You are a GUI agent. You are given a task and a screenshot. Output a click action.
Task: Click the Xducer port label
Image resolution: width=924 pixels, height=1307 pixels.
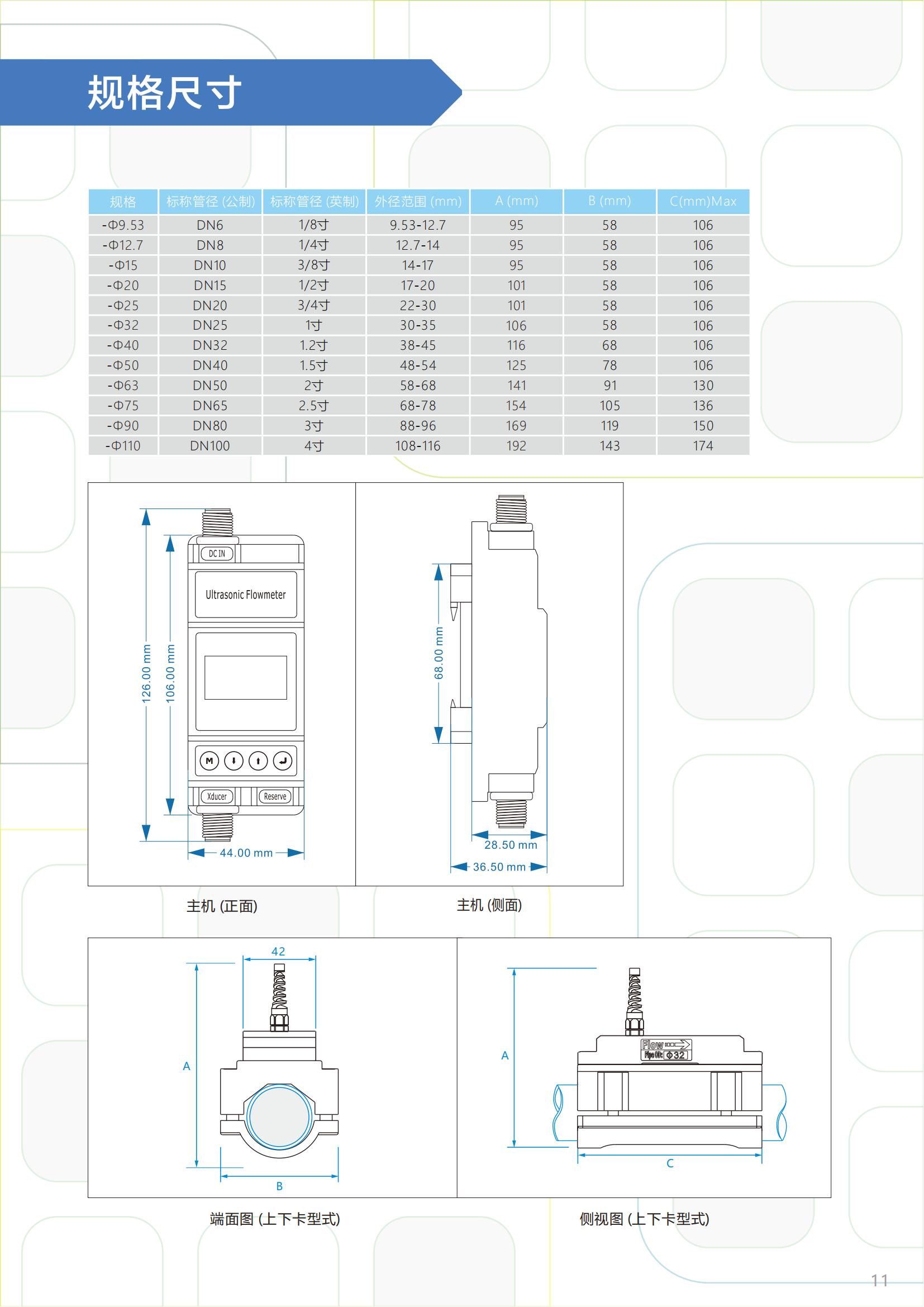217,796
